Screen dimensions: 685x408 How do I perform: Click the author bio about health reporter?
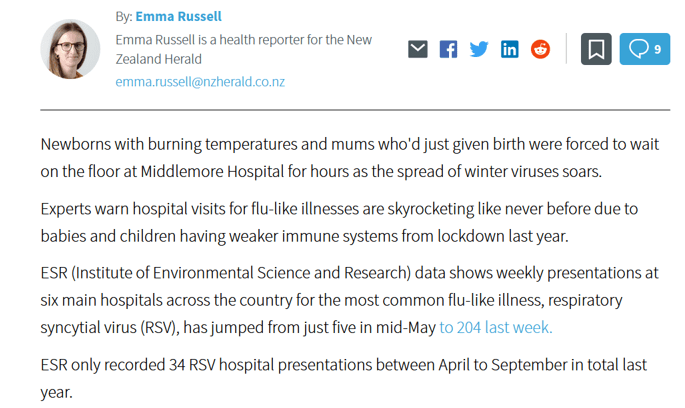tap(247, 49)
